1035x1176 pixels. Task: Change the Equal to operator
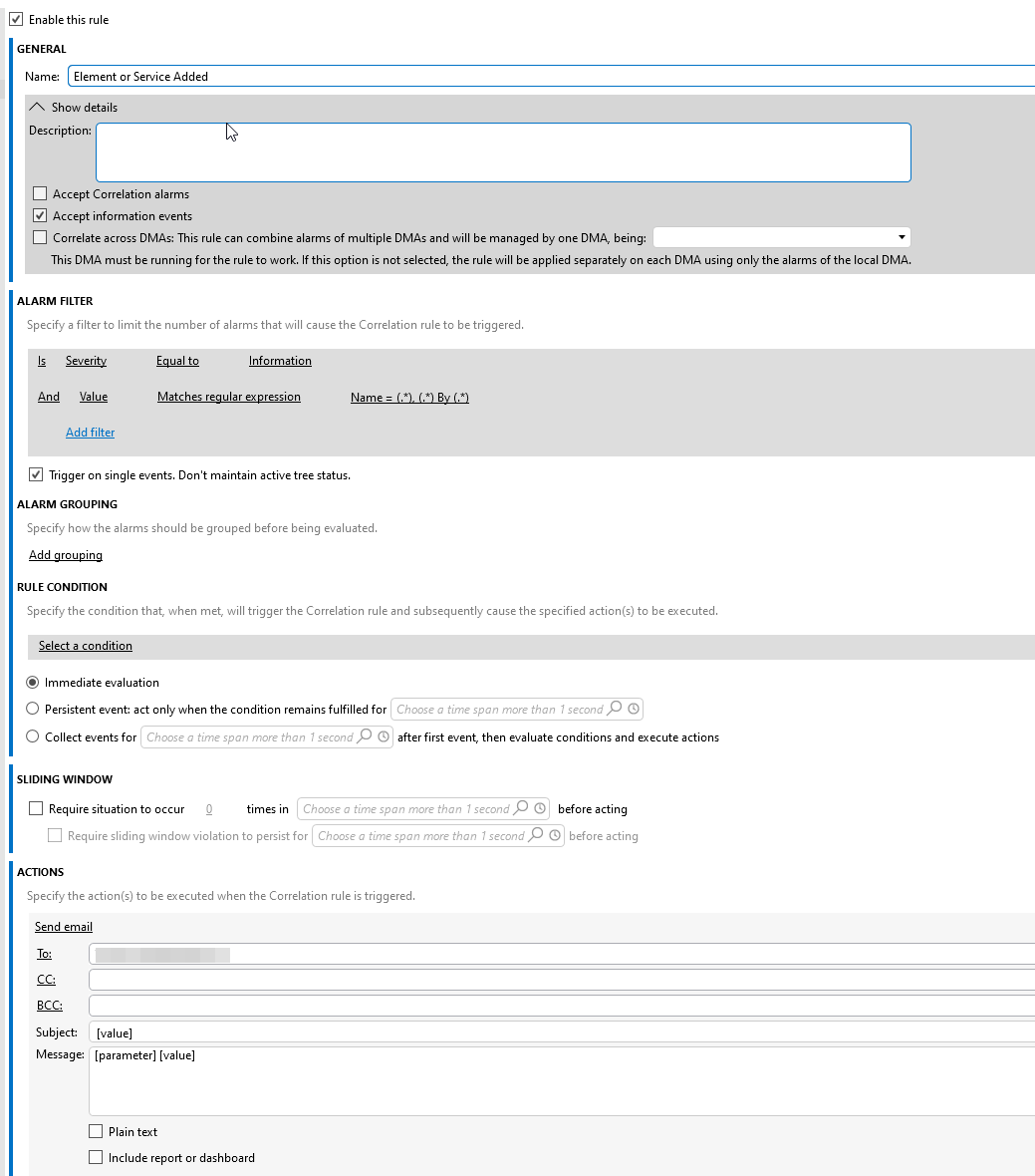(x=177, y=361)
